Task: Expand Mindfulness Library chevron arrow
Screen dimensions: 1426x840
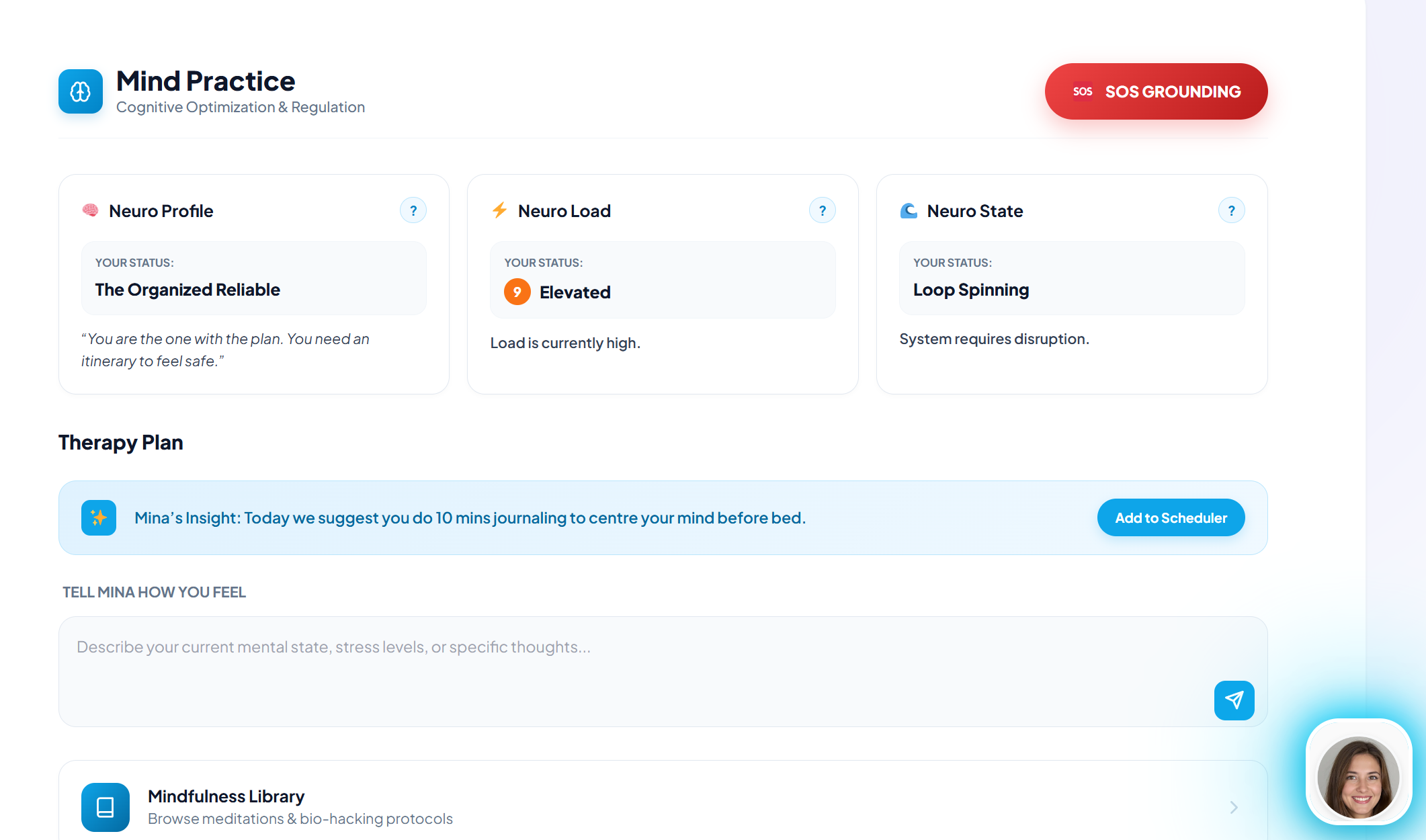Action: coord(1233,807)
